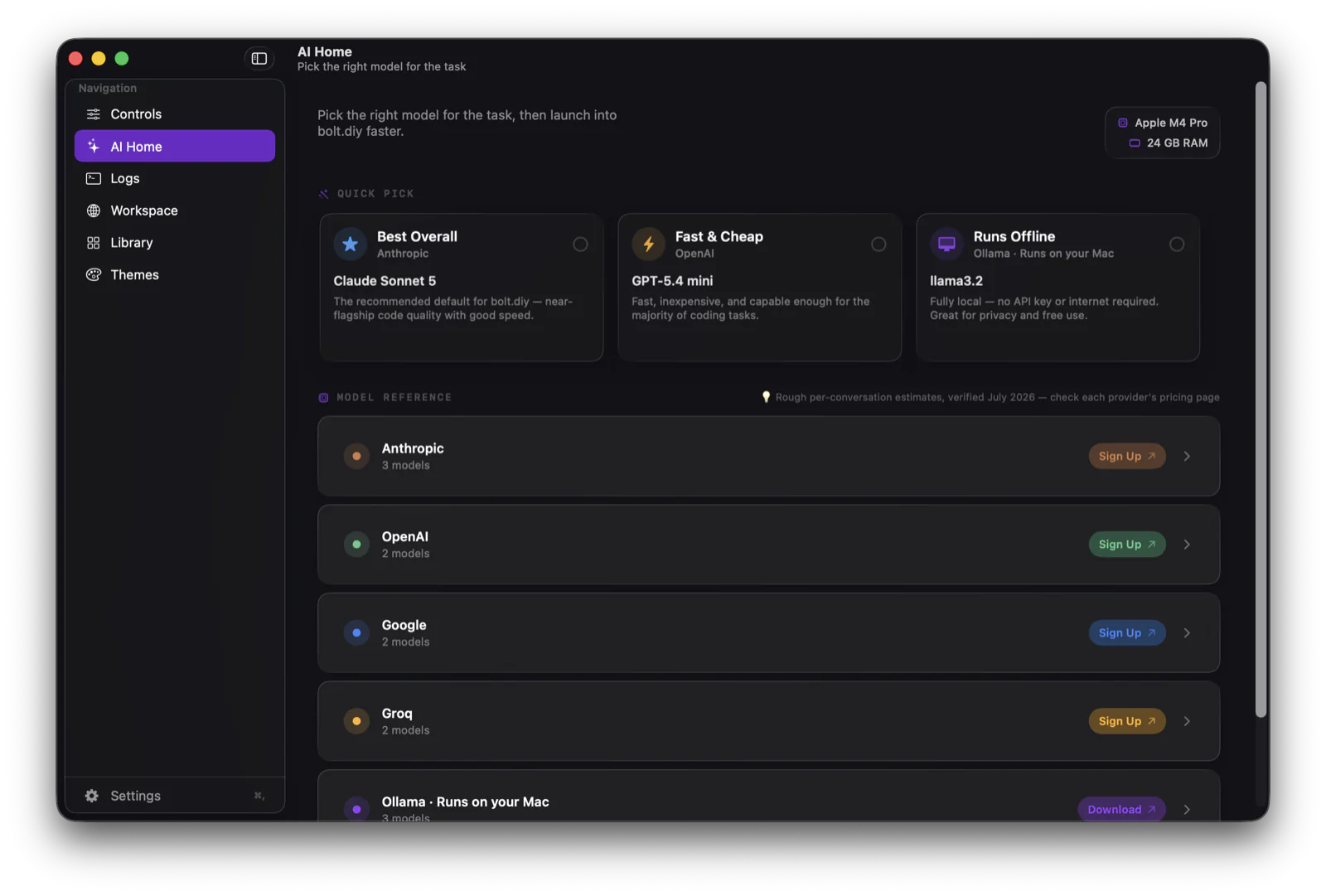Click the OpenAI green dot icon
Image resolution: width=1326 pixels, height=896 pixels.
point(356,545)
